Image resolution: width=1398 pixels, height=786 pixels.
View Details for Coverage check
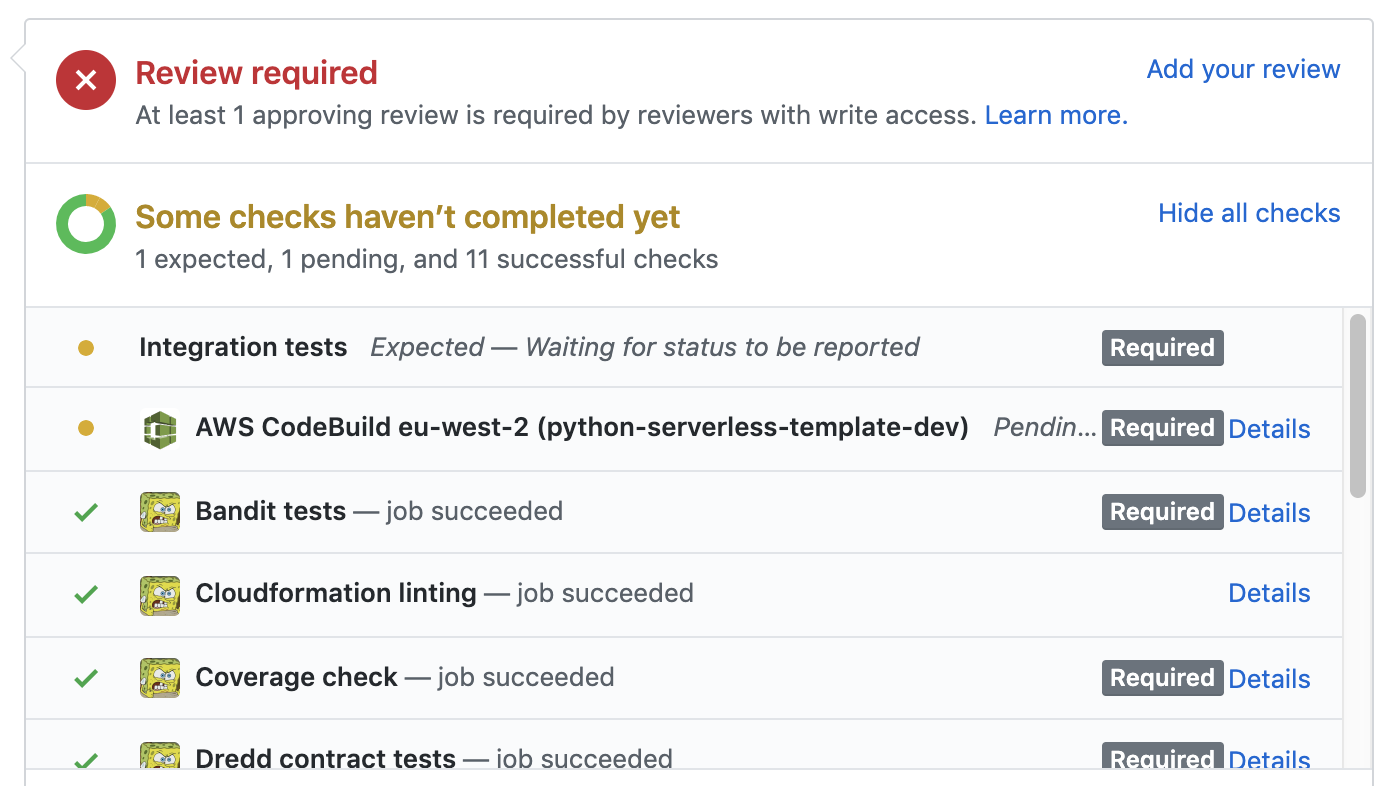[x=1269, y=679]
